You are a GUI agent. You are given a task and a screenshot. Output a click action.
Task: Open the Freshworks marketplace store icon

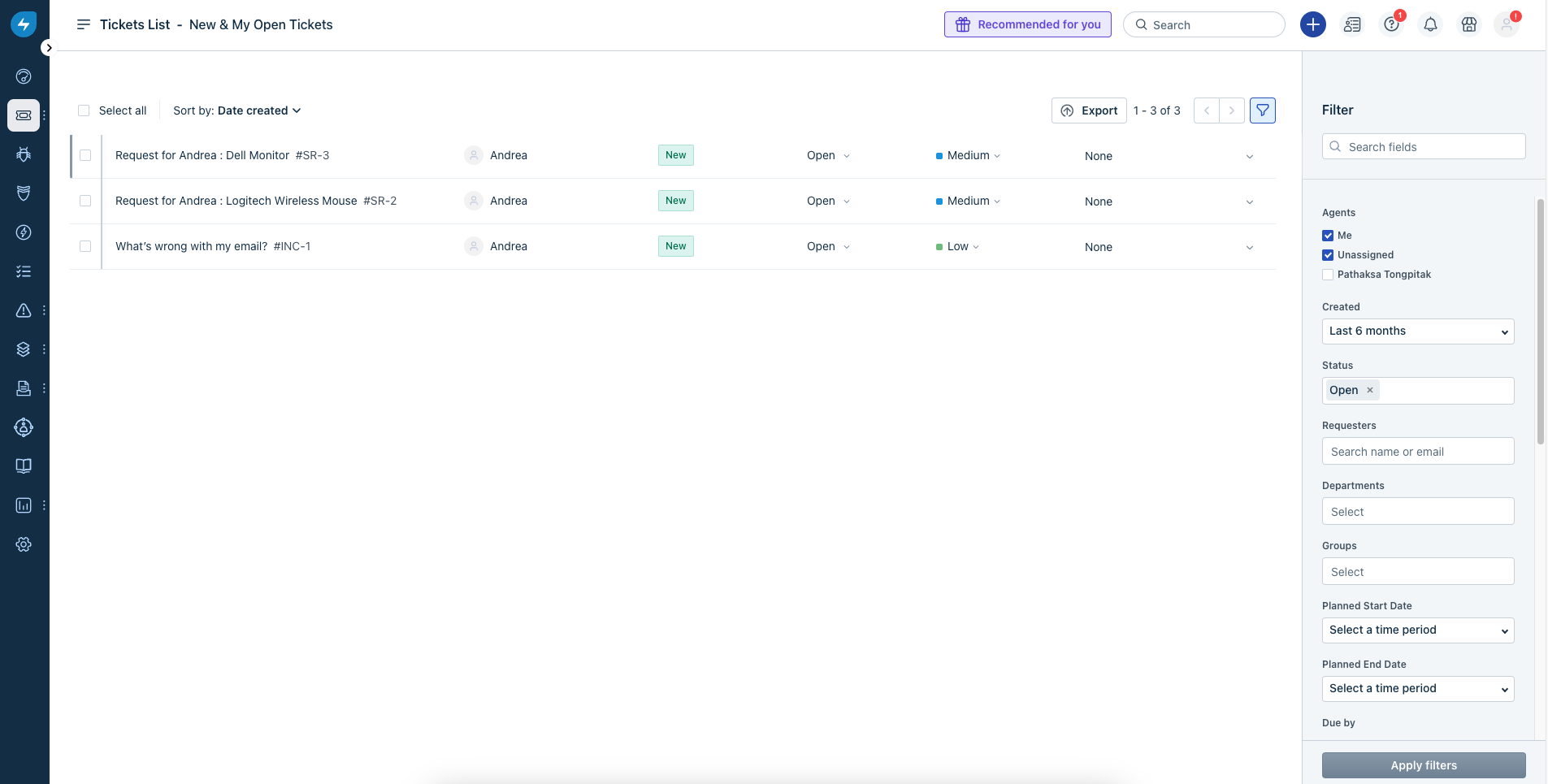click(1468, 24)
